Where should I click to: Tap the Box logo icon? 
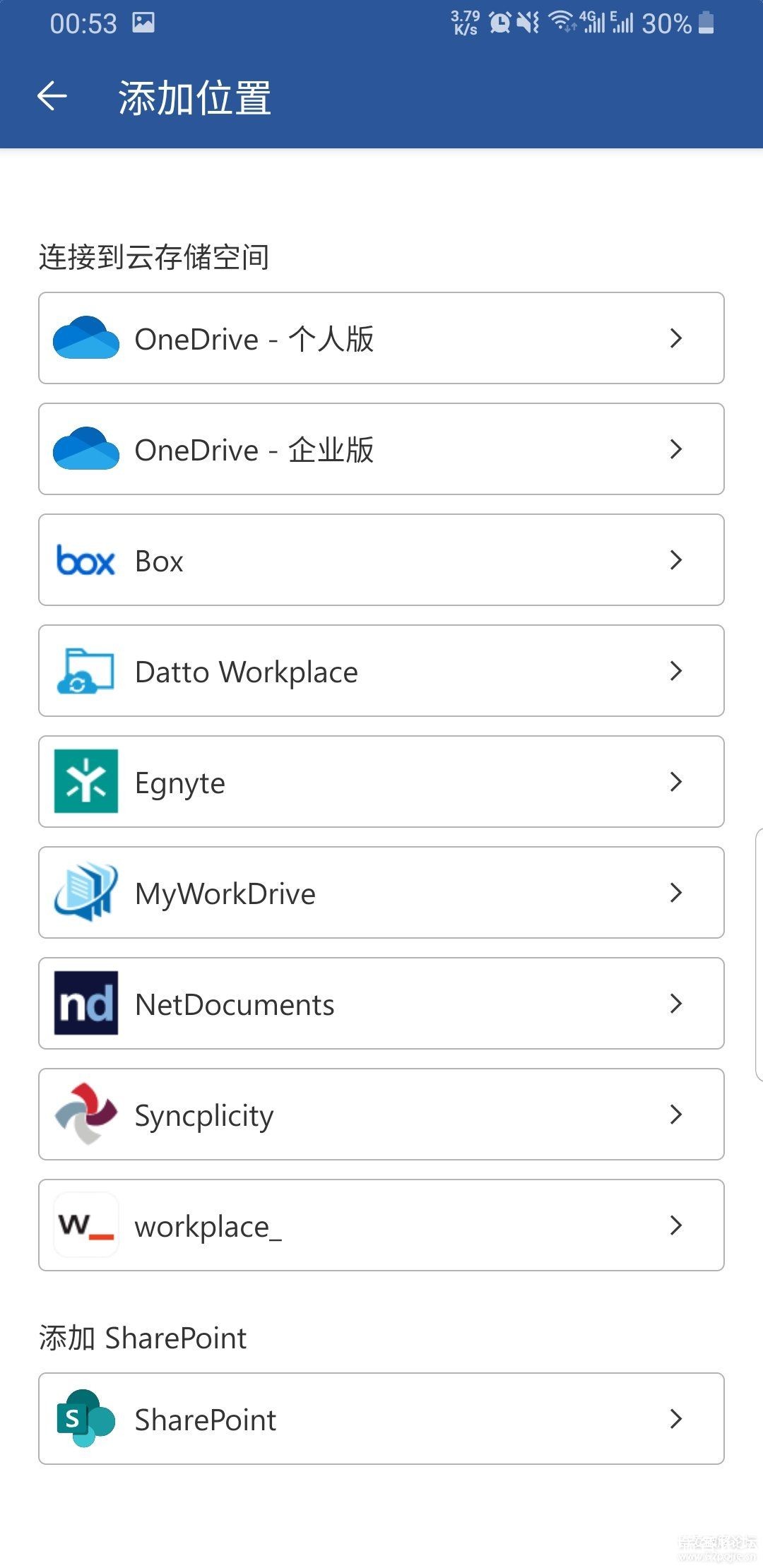85,560
